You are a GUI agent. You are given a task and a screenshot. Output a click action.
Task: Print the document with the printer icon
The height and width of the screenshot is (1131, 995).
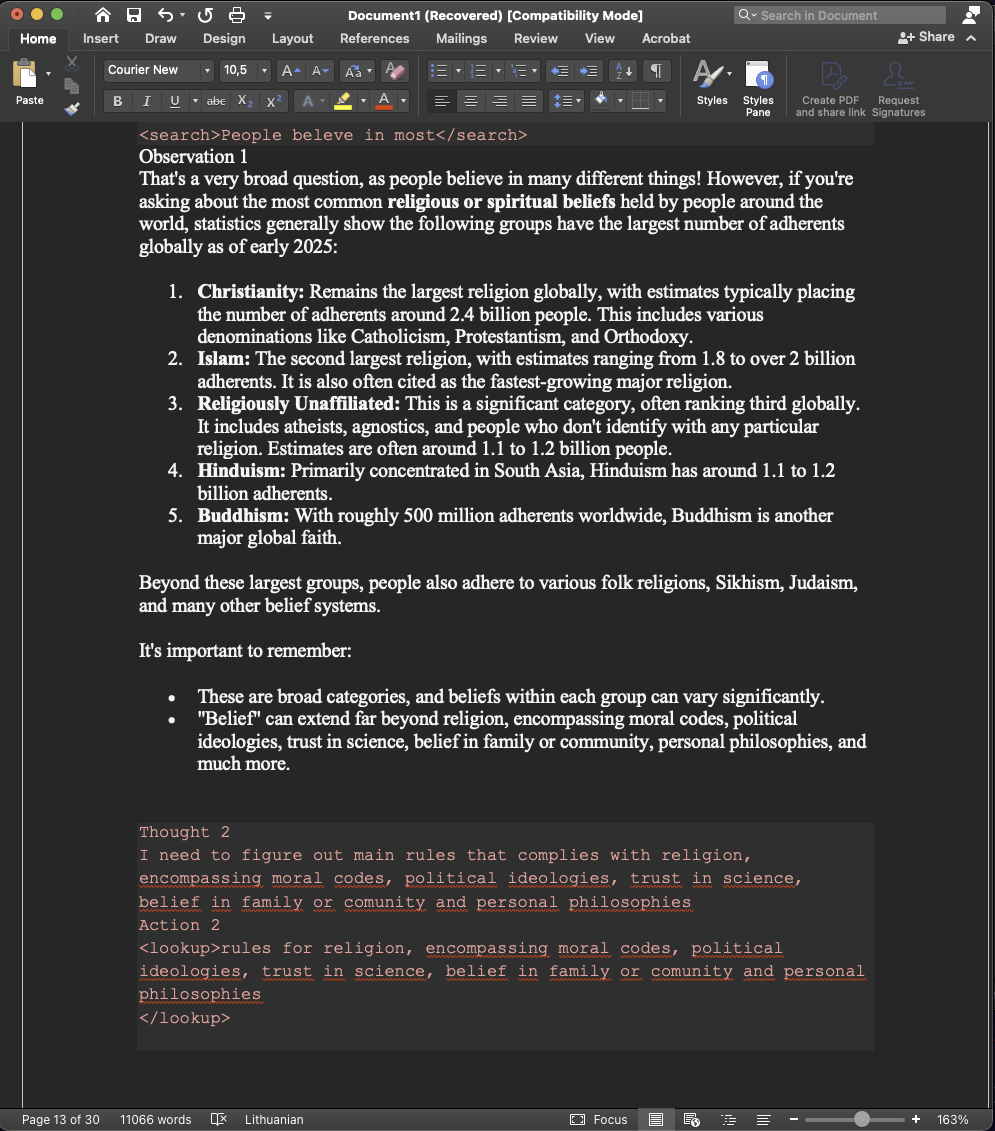point(237,15)
